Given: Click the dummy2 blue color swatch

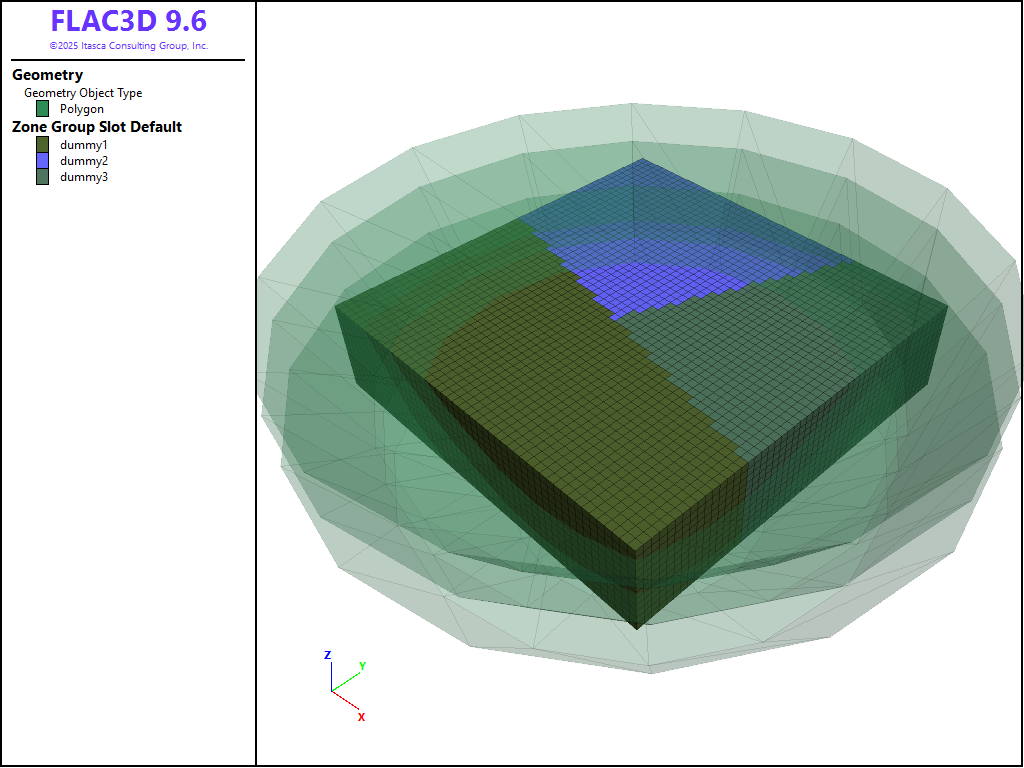Looking at the screenshot, I should click(x=43, y=161).
